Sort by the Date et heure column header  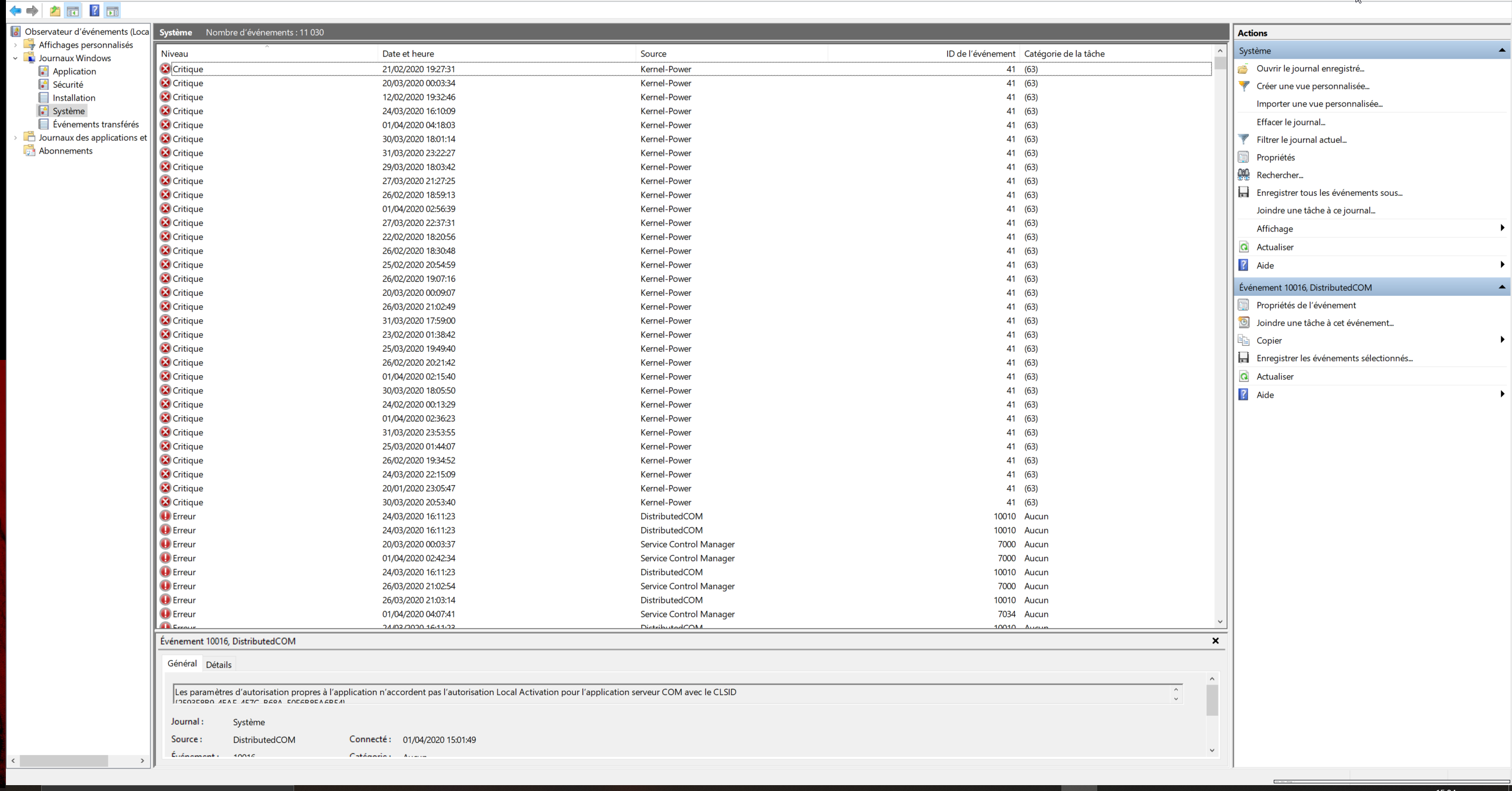click(x=408, y=54)
